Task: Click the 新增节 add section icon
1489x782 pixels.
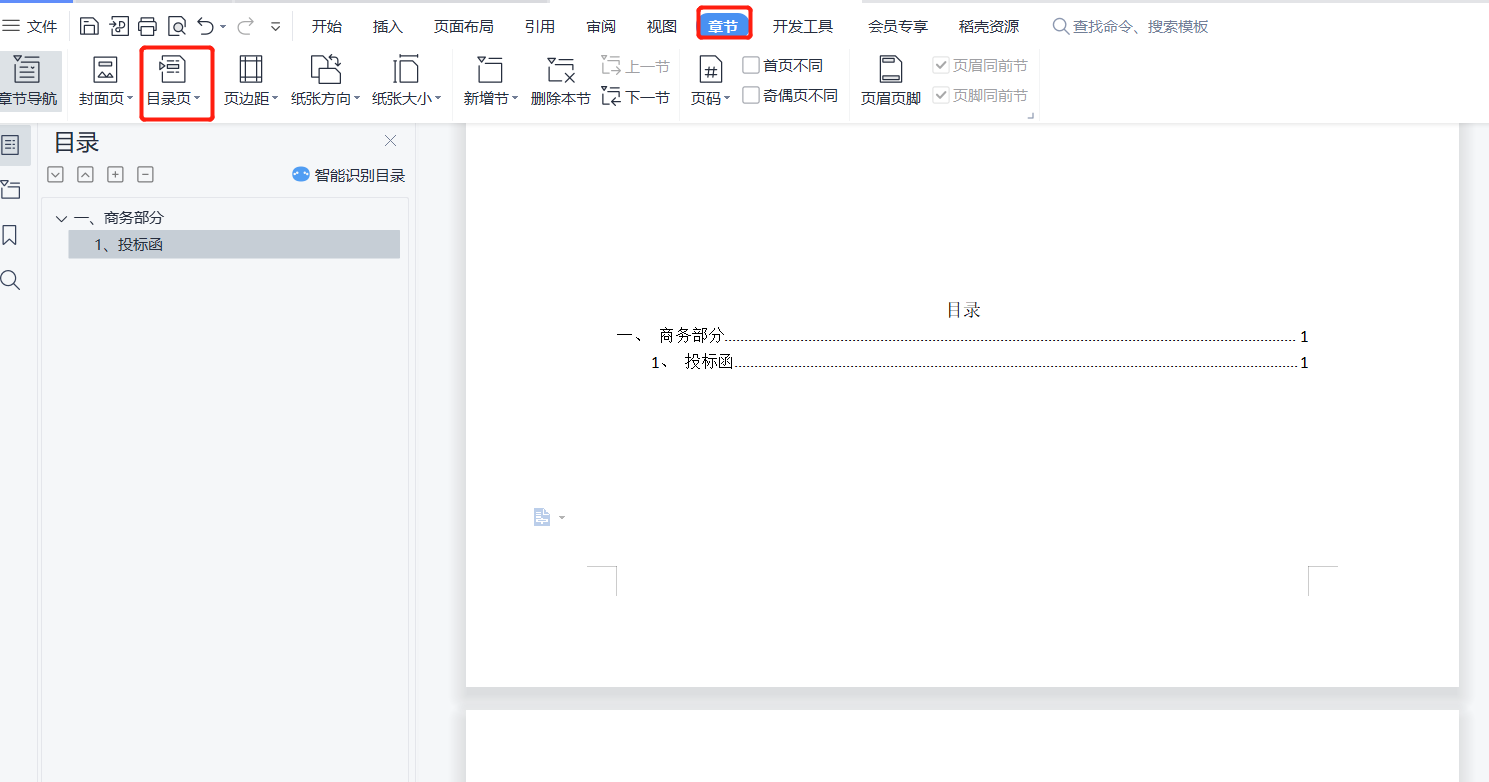Action: coord(490,70)
